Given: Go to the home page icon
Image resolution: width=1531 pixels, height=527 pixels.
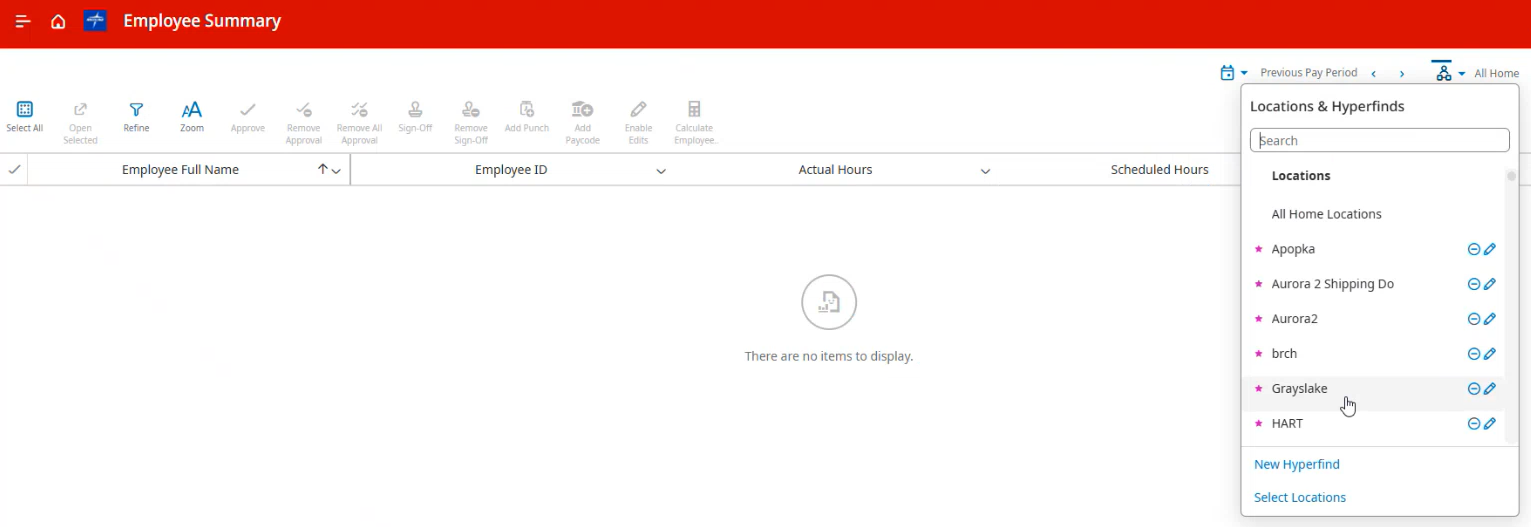Looking at the screenshot, I should click(x=58, y=21).
